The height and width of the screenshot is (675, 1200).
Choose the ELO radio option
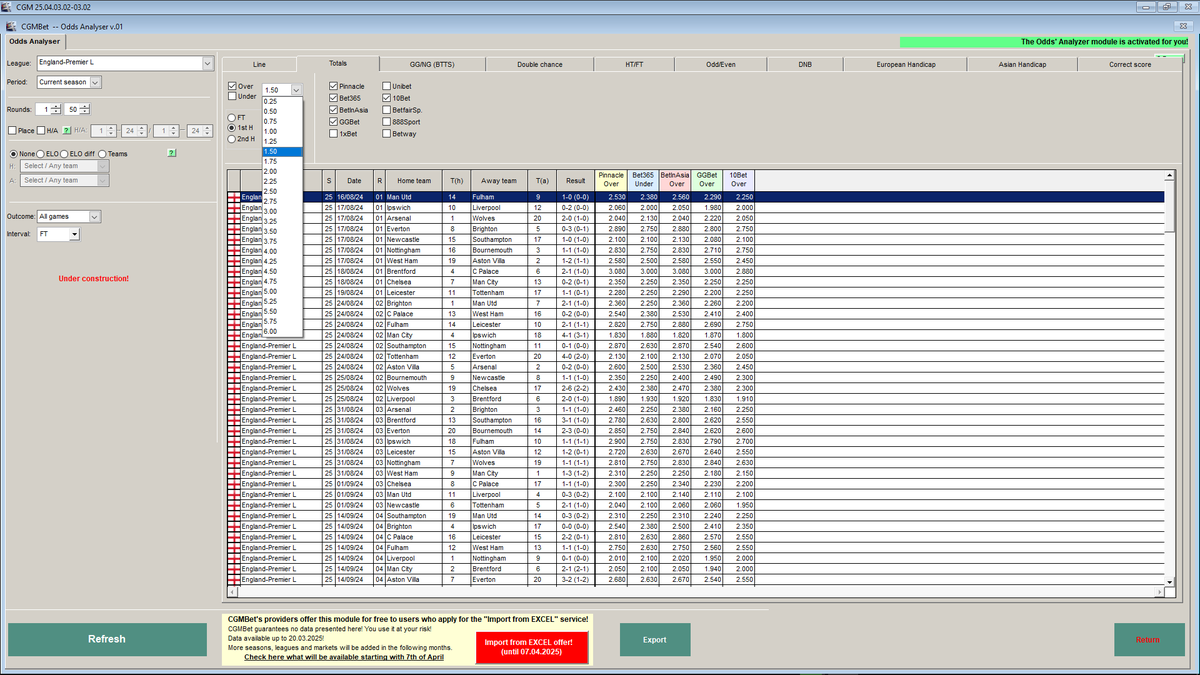pyautogui.click(x=41, y=153)
